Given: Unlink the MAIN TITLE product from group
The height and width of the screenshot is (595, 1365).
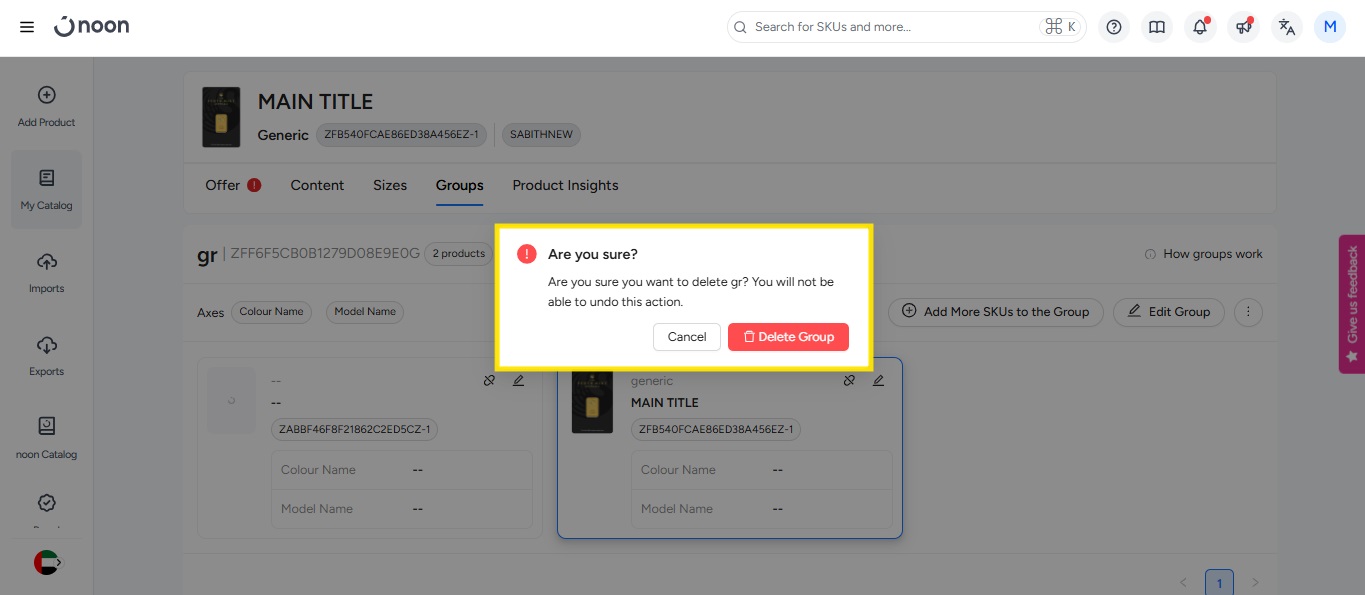Looking at the screenshot, I should coord(849,381).
